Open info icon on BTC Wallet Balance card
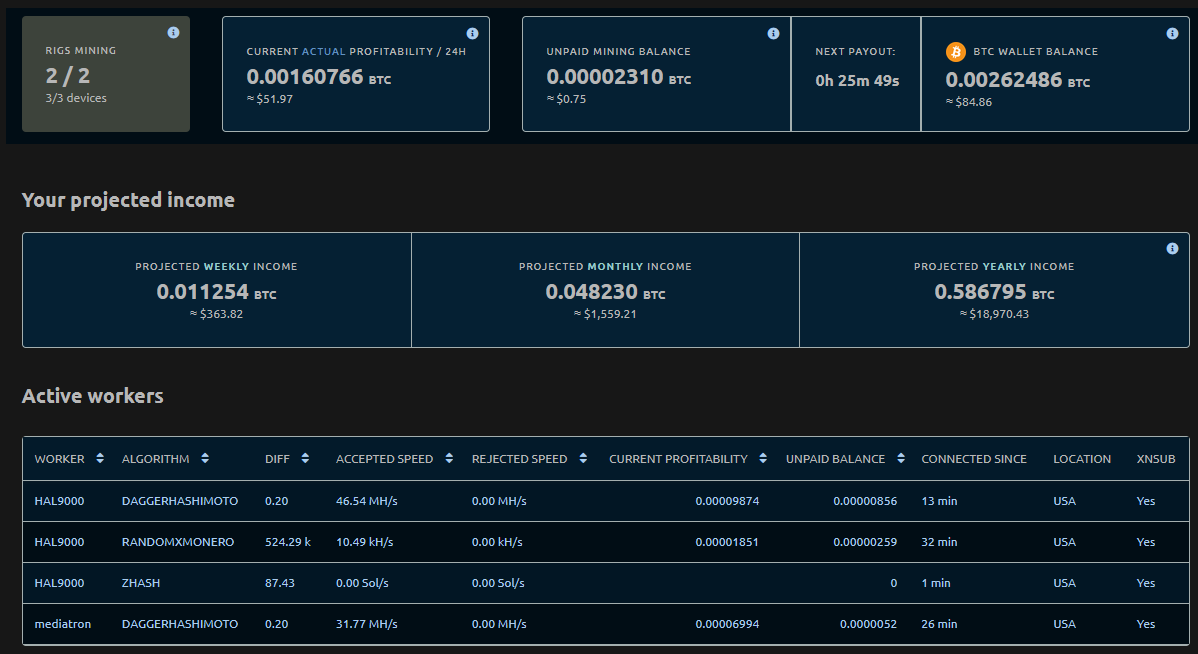 coord(1172,34)
